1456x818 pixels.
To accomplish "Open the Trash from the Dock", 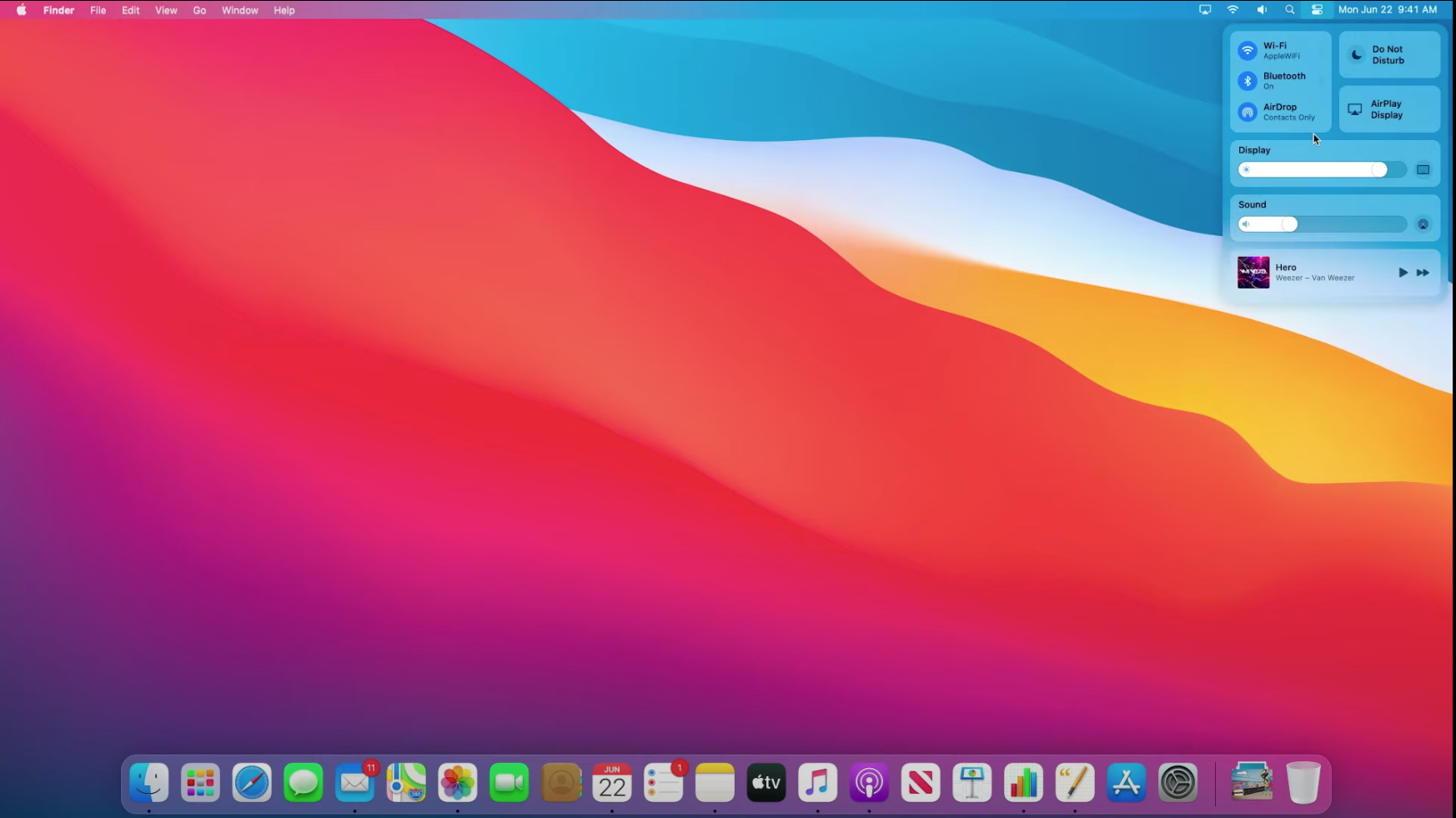I will (1302, 782).
